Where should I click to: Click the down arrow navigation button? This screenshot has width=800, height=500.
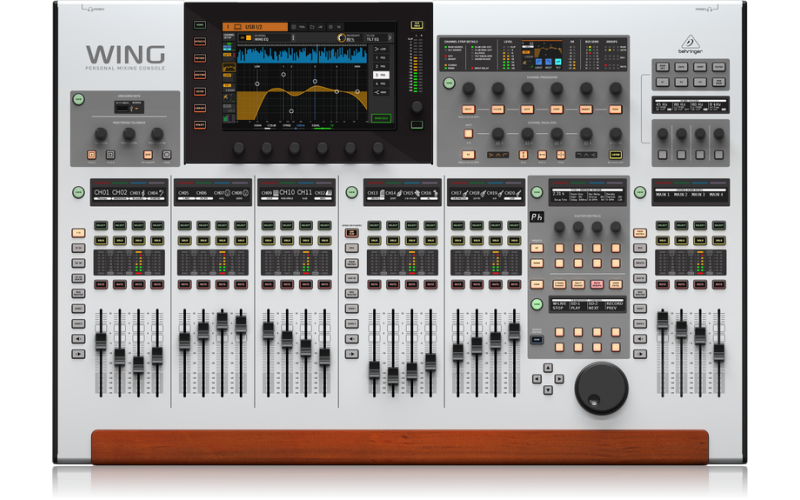(548, 390)
